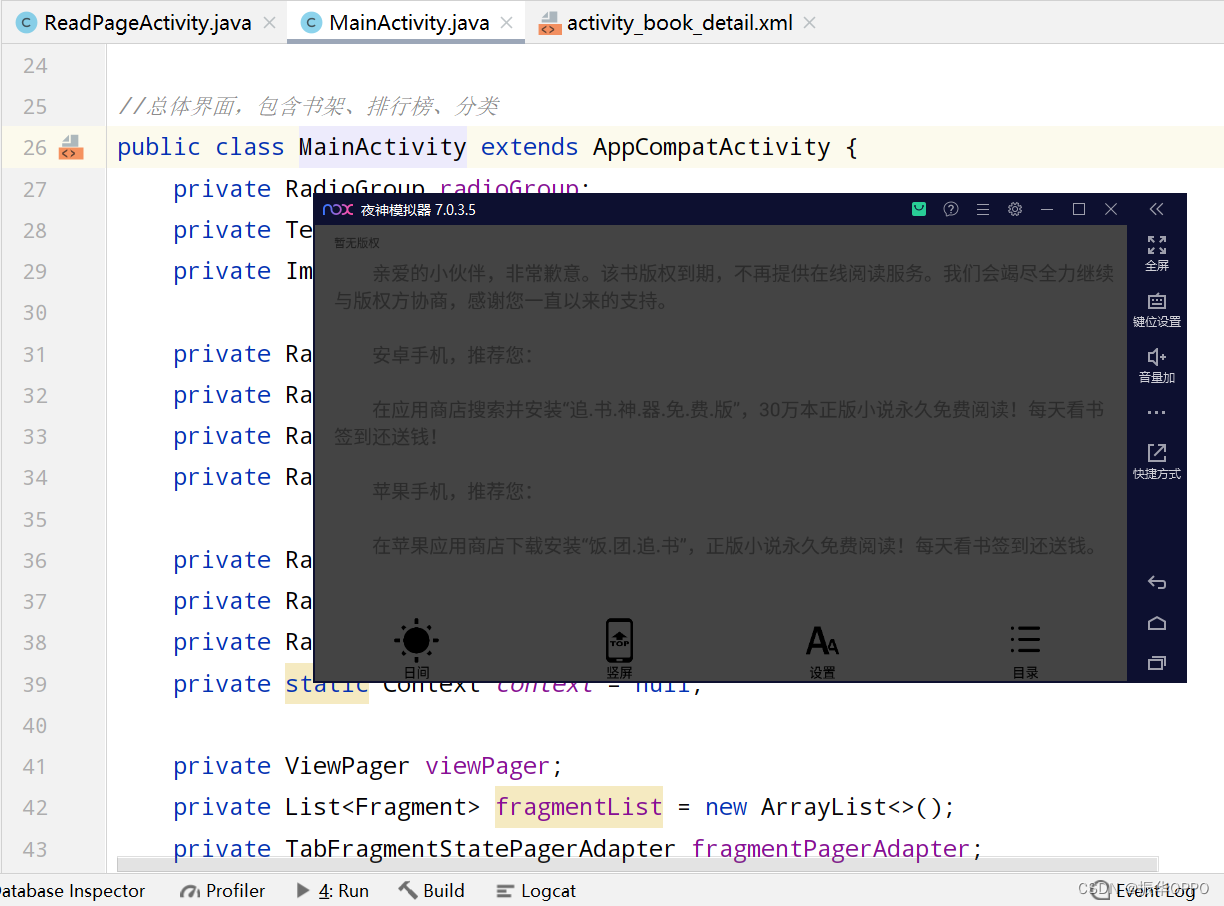Click the horizontal scrollbar under the editor
1224x906 pixels.
[637, 864]
